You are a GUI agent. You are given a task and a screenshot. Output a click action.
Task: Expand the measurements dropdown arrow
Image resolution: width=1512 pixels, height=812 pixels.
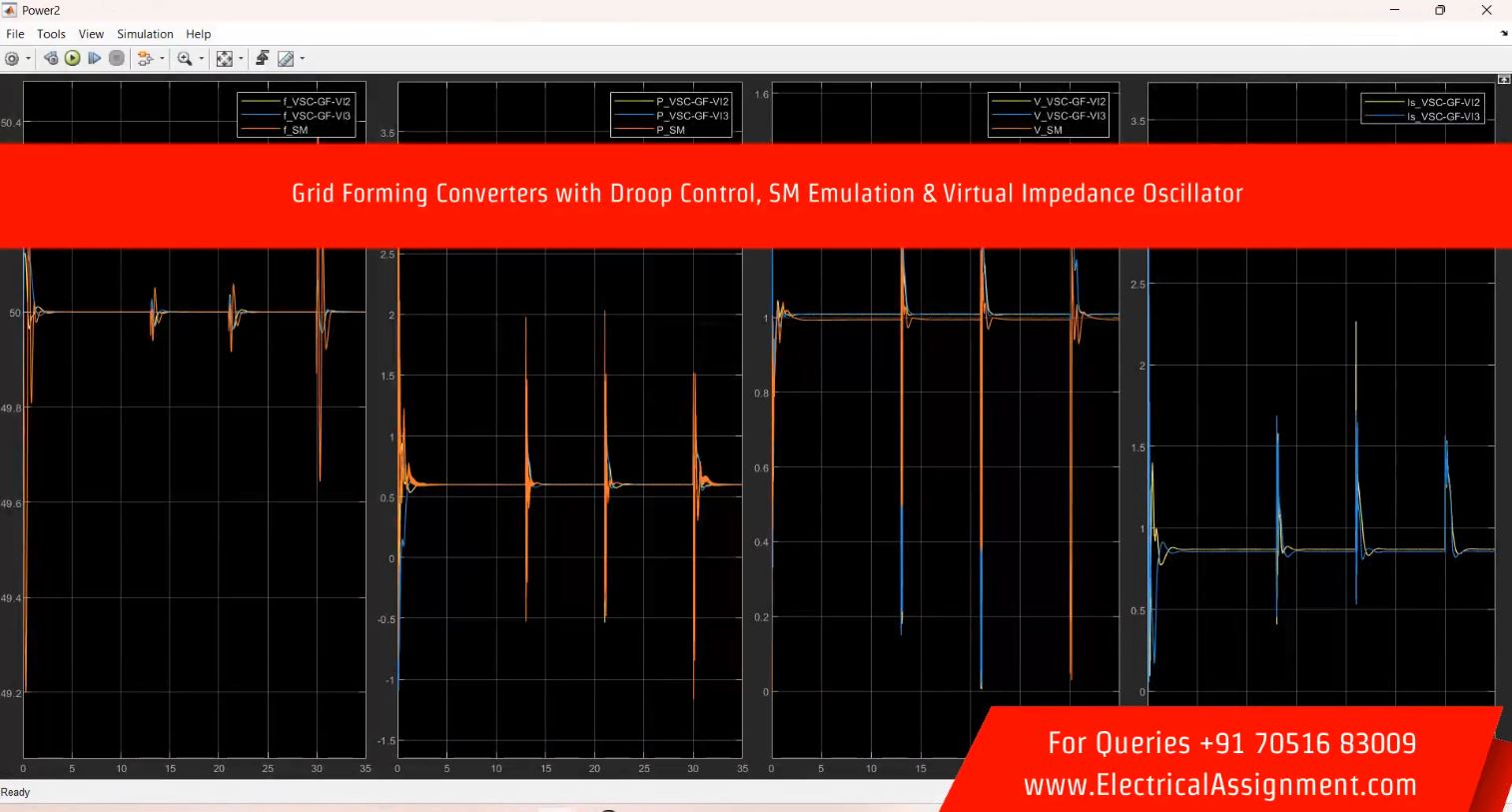(x=302, y=59)
